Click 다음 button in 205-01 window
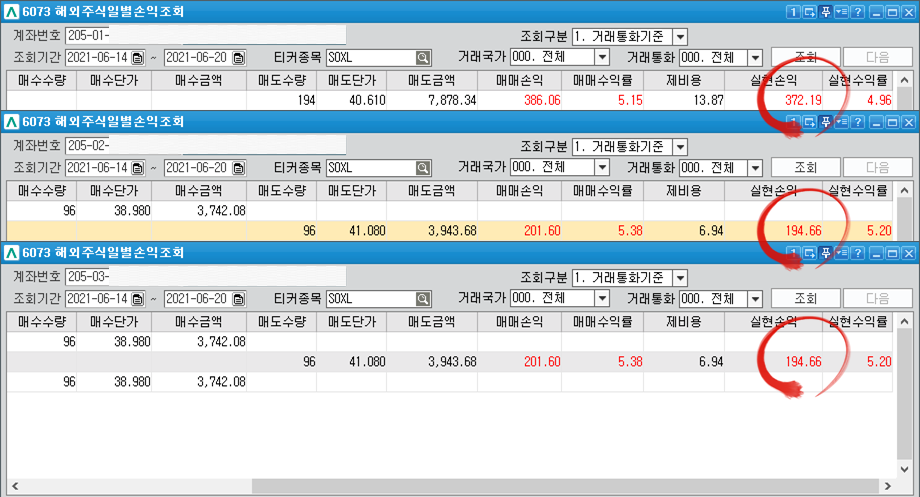The image size is (920, 497). point(877,58)
